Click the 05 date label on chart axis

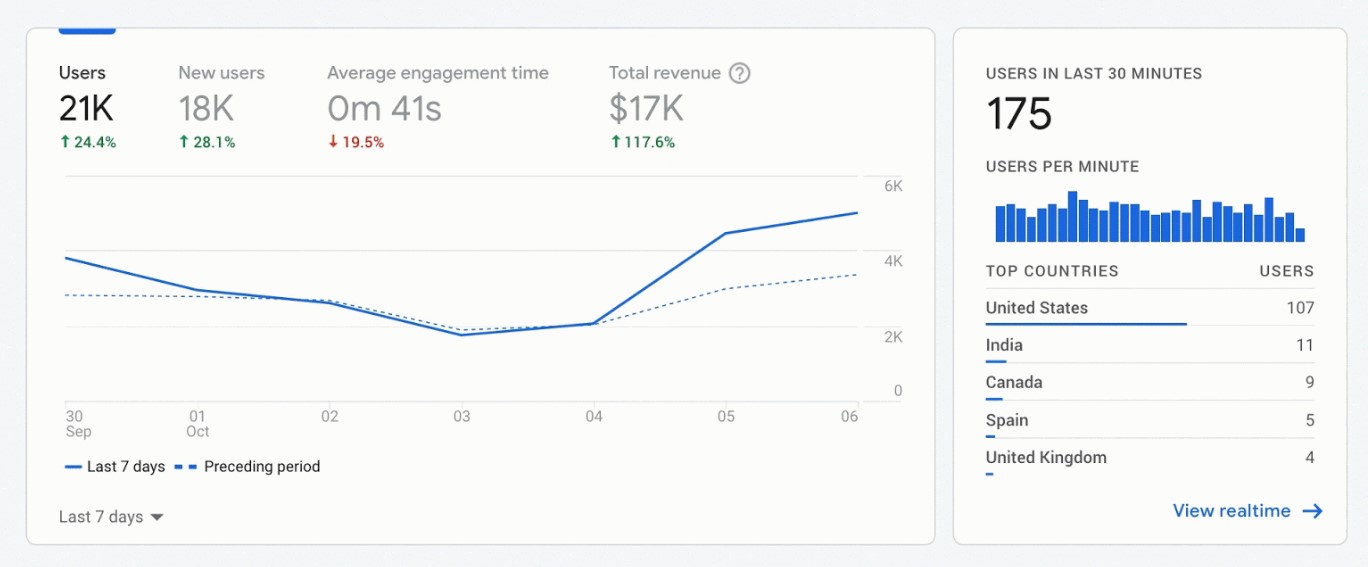click(x=726, y=416)
